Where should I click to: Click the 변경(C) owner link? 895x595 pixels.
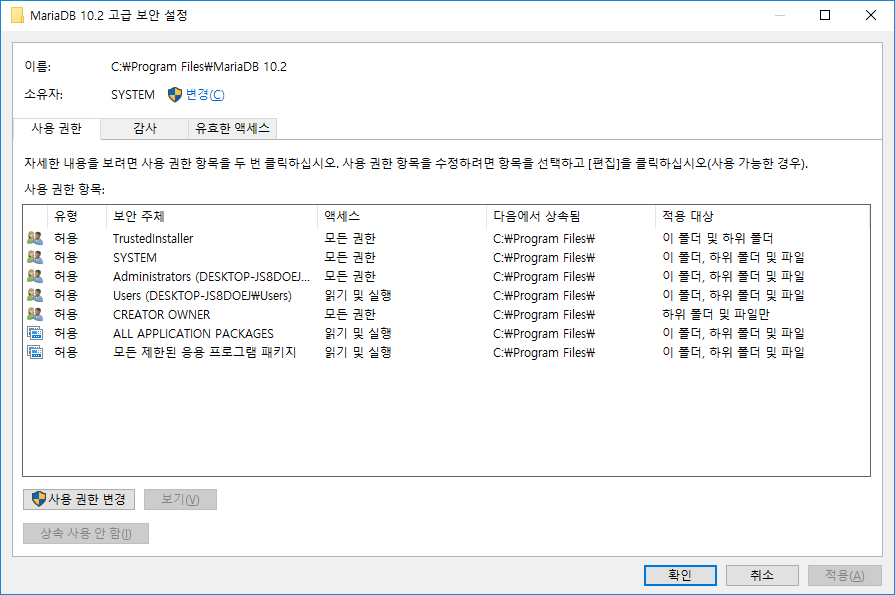coord(205,95)
